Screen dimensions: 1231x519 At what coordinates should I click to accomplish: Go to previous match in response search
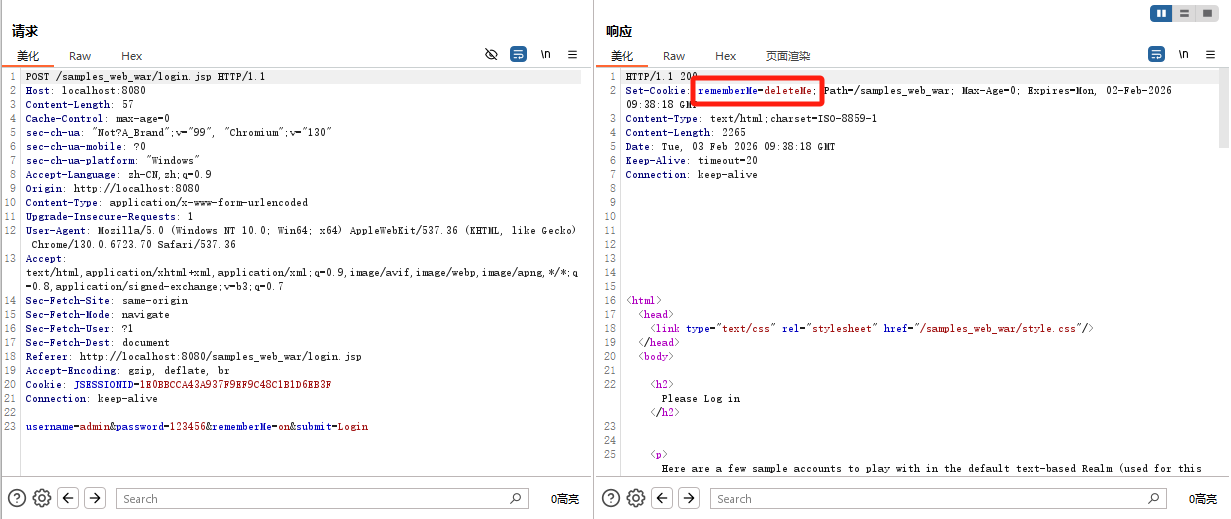click(x=662, y=498)
